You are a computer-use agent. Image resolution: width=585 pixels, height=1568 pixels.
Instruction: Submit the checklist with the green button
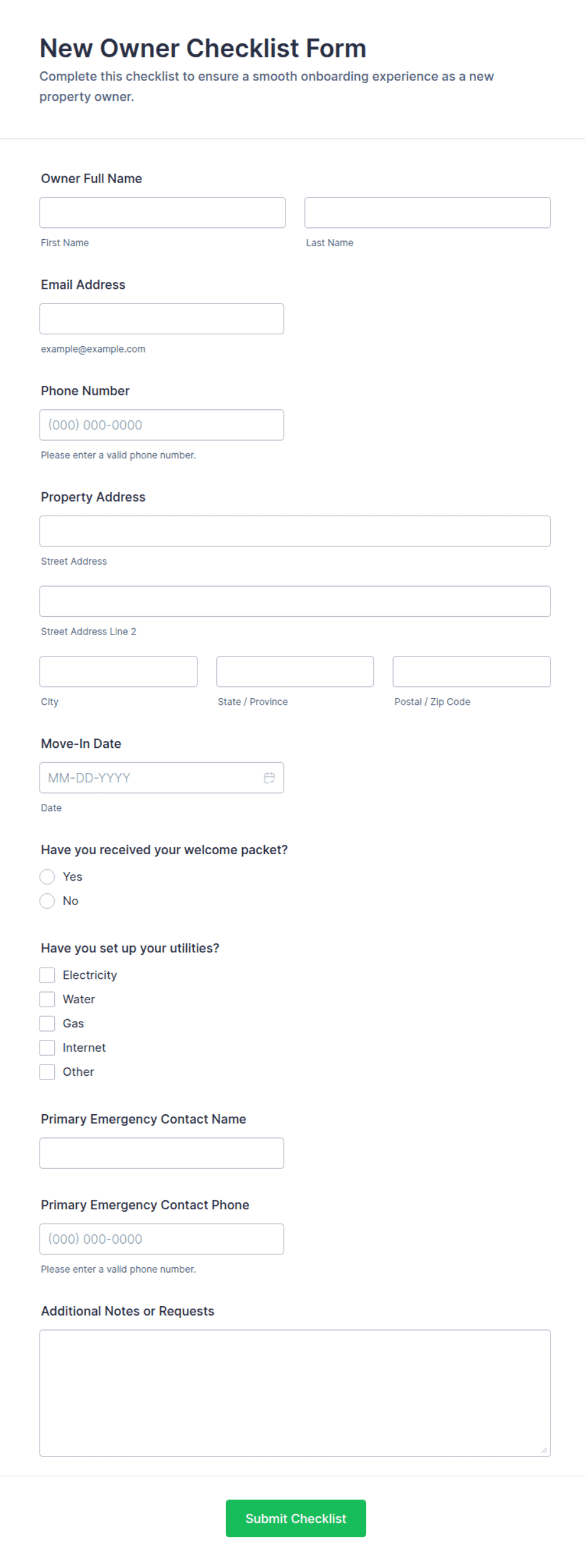(296, 1518)
